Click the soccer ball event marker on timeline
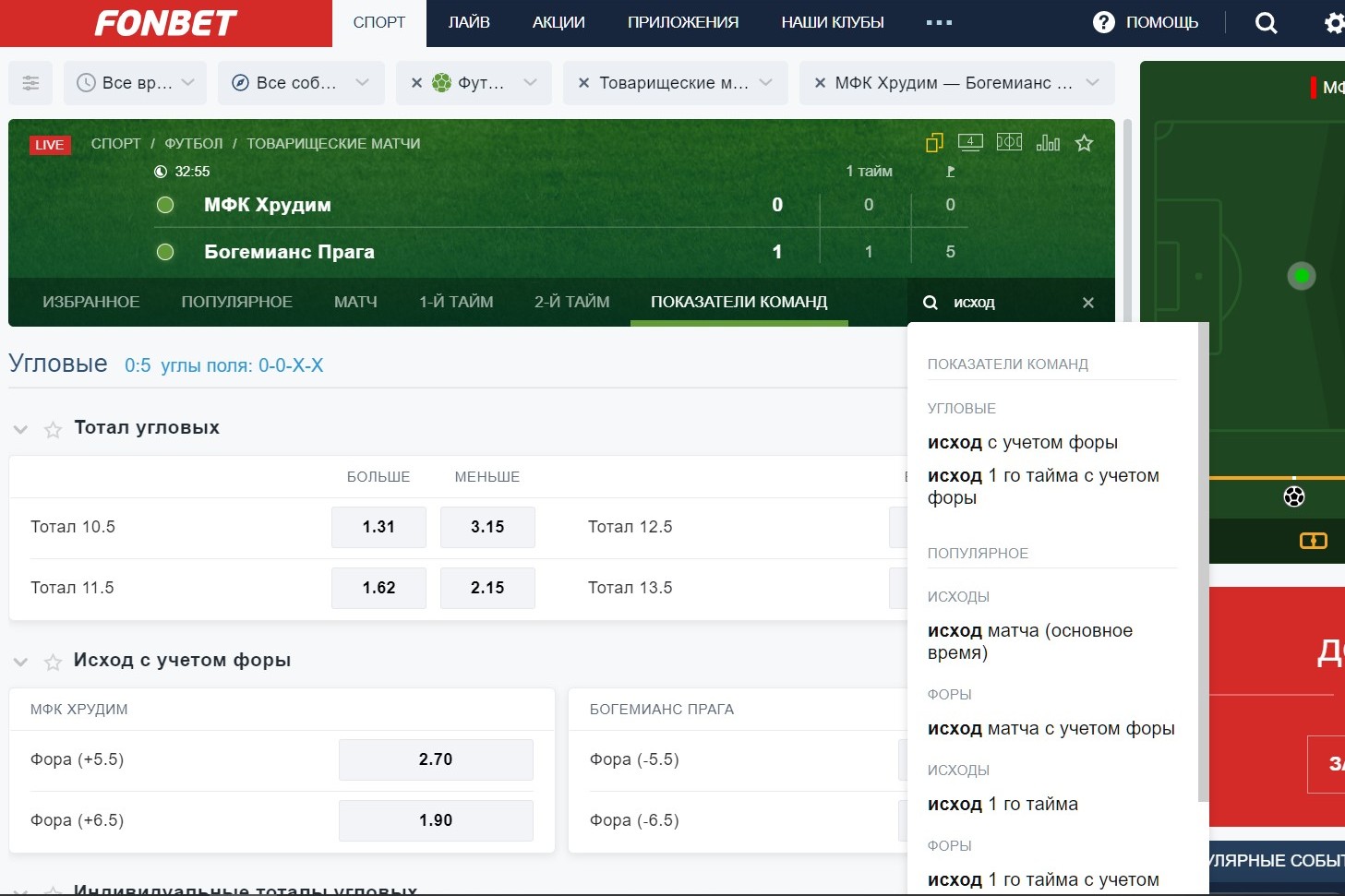Image resolution: width=1345 pixels, height=896 pixels. (x=1294, y=496)
